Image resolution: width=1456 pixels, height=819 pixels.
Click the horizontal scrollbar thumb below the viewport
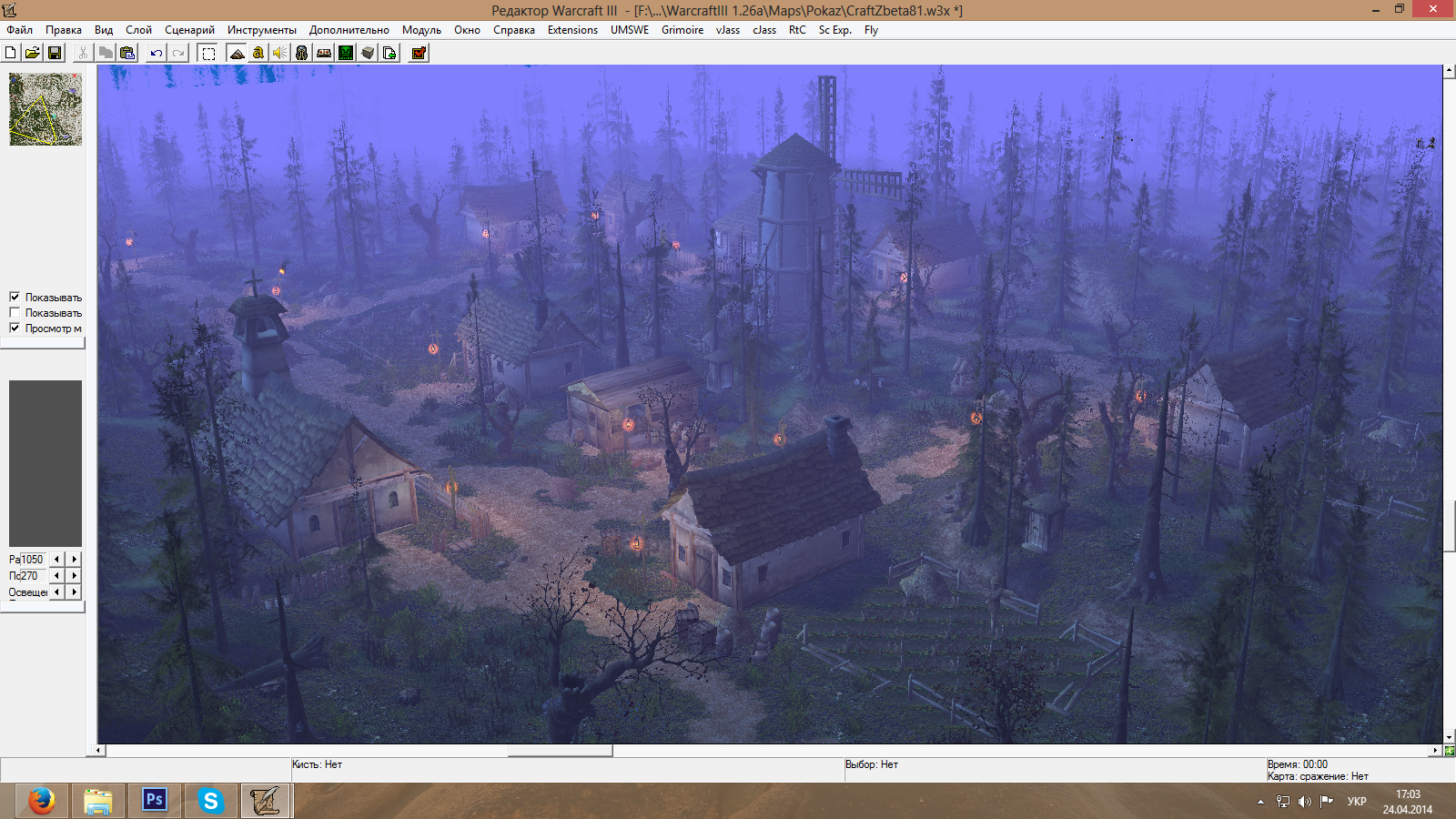560,751
